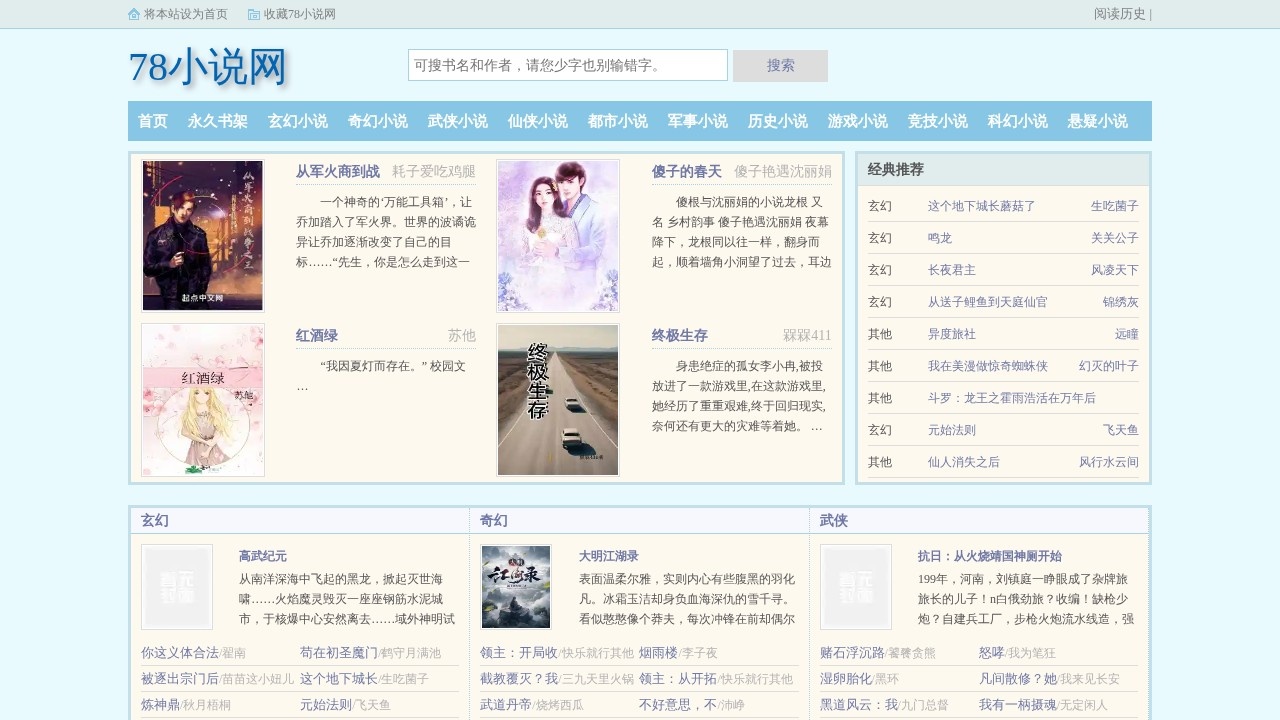Viewport: 1280px width, 720px height.
Task: Open the 科幻小说 menu item
Action: (x=1015, y=121)
